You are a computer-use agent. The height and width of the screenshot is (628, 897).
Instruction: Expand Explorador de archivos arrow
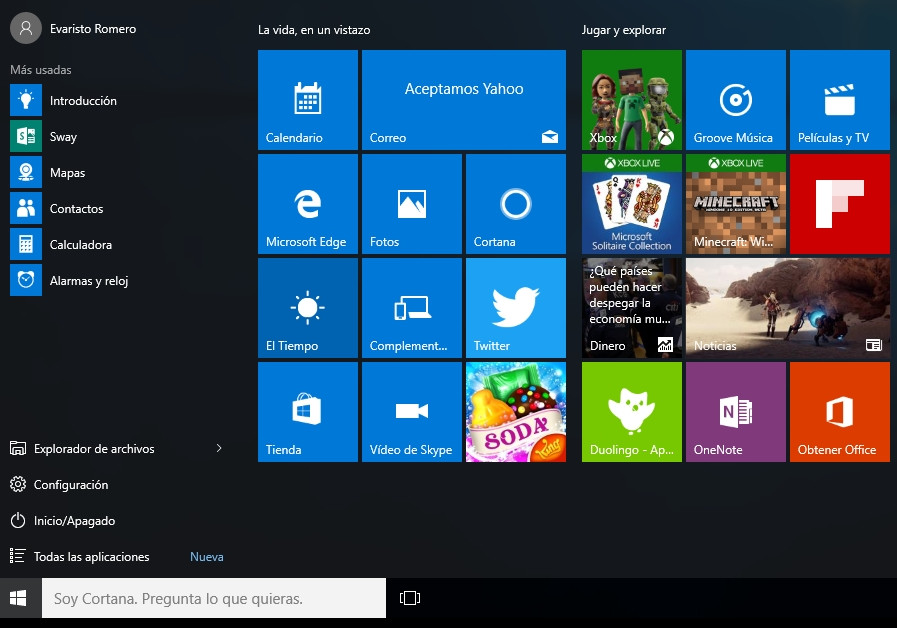coord(219,449)
